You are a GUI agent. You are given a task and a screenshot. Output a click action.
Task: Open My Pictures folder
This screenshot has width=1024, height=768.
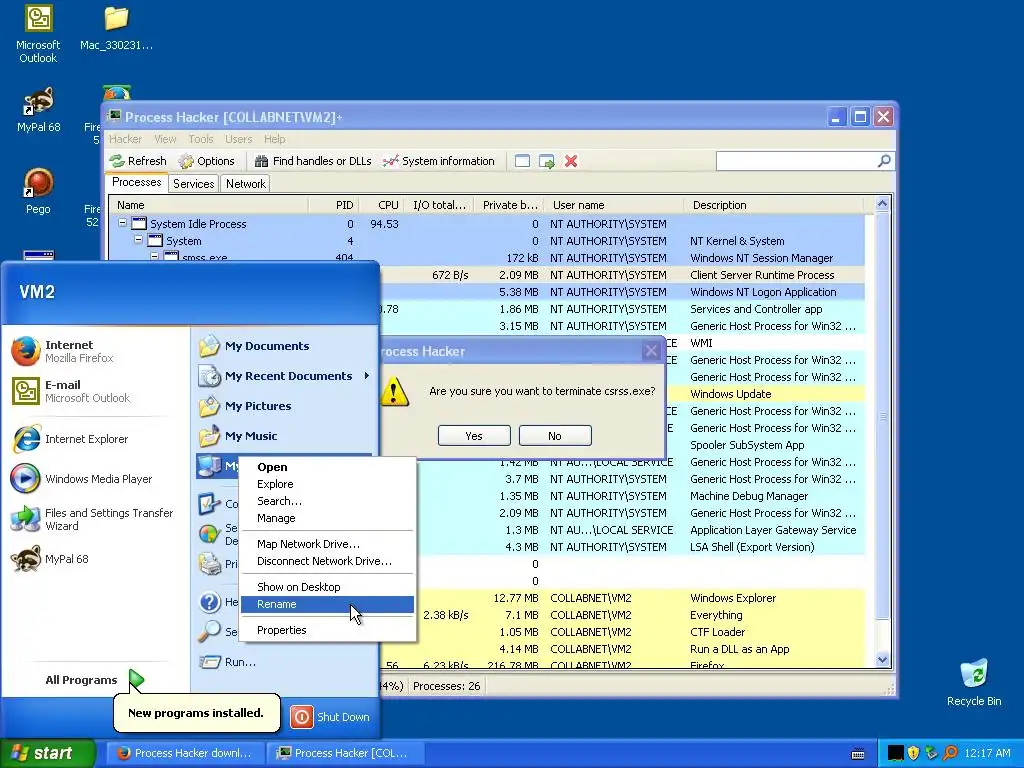click(284, 406)
